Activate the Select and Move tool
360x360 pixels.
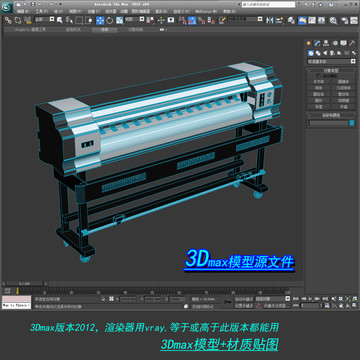(100, 20)
